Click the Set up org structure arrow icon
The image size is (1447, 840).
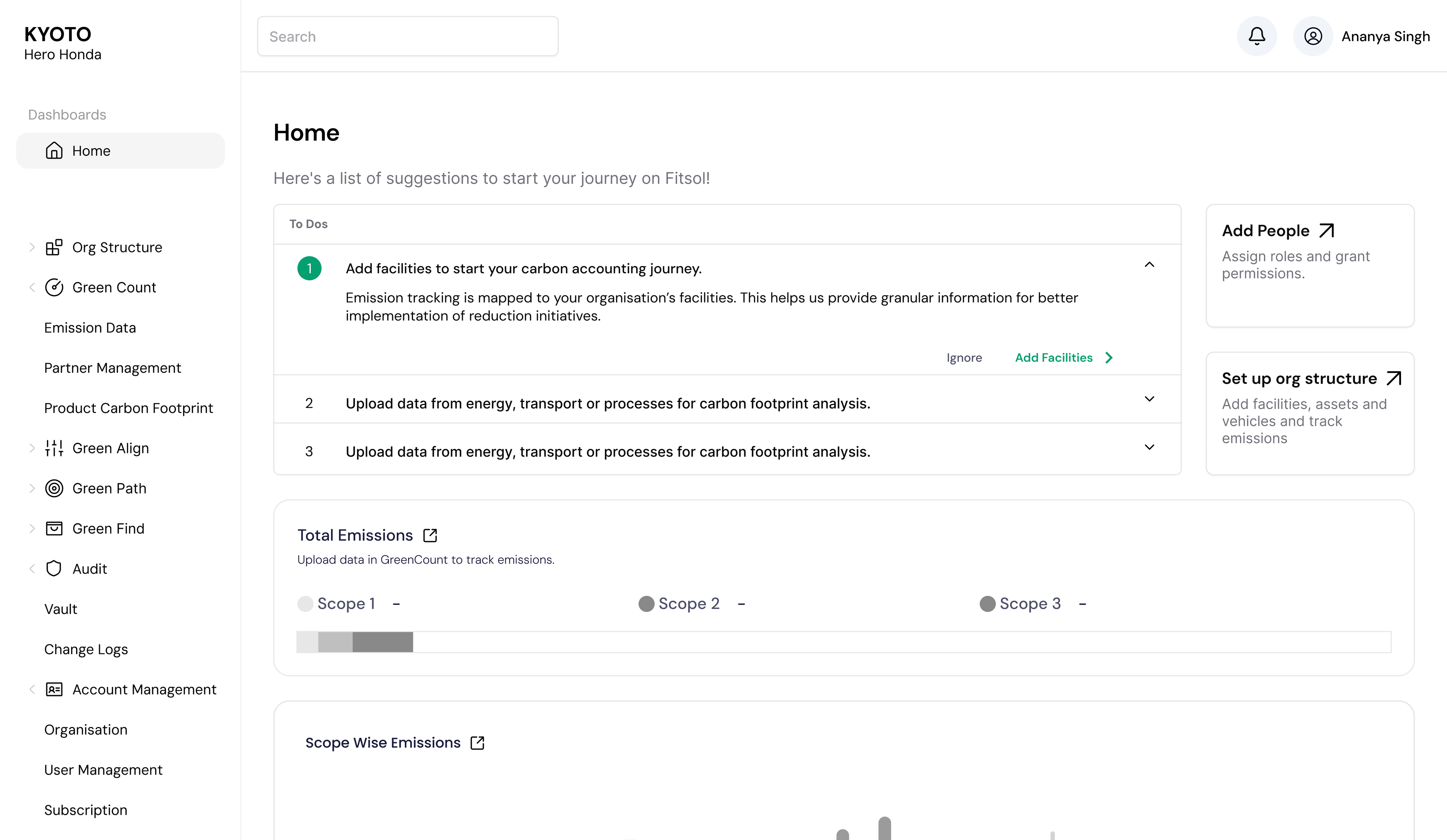click(1393, 378)
